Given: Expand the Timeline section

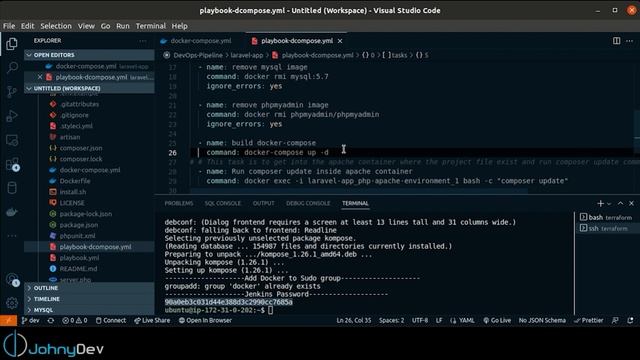Looking at the screenshot, I should point(89,299).
